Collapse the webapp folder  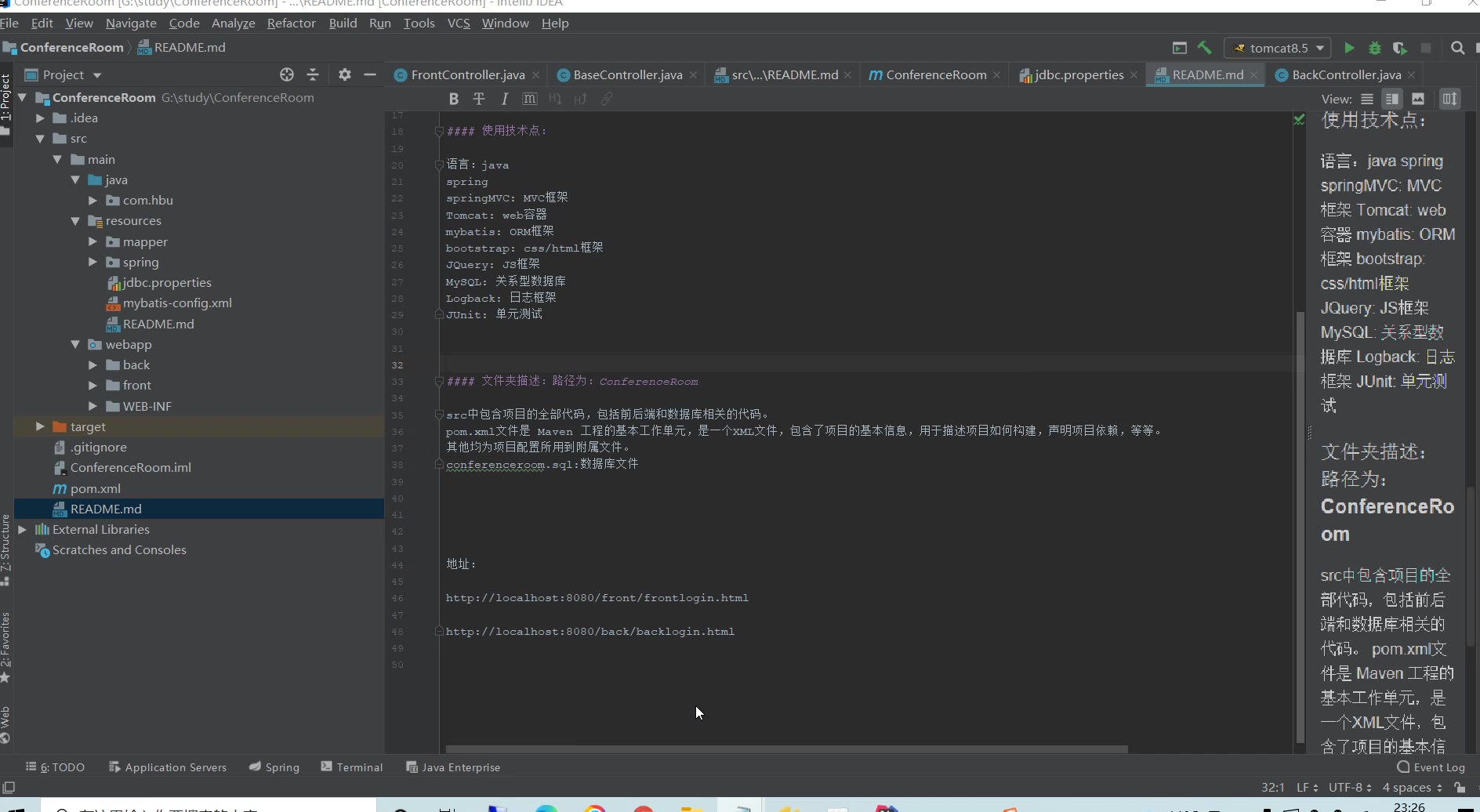75,344
